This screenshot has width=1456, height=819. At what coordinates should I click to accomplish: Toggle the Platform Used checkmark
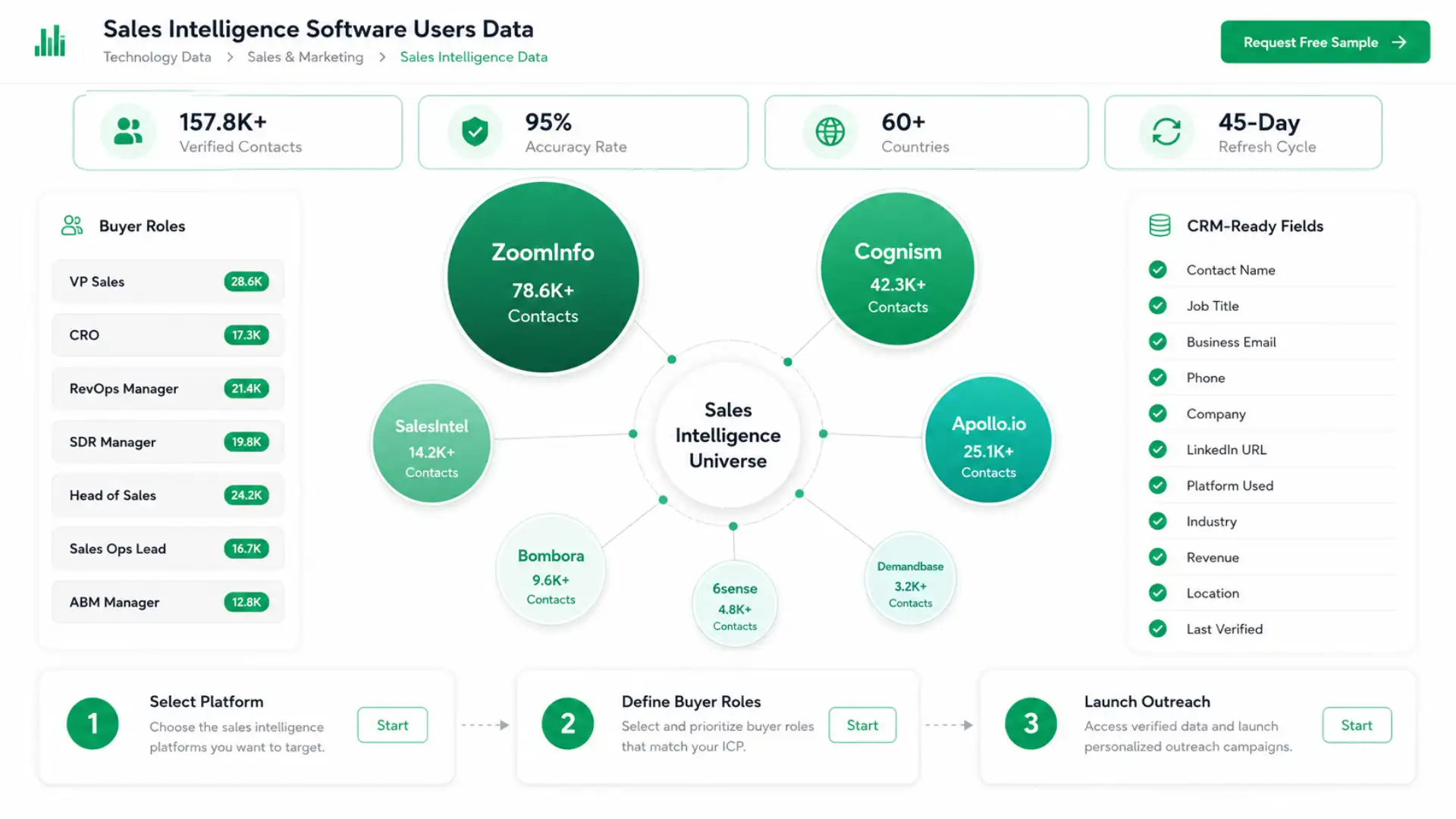pos(1157,485)
